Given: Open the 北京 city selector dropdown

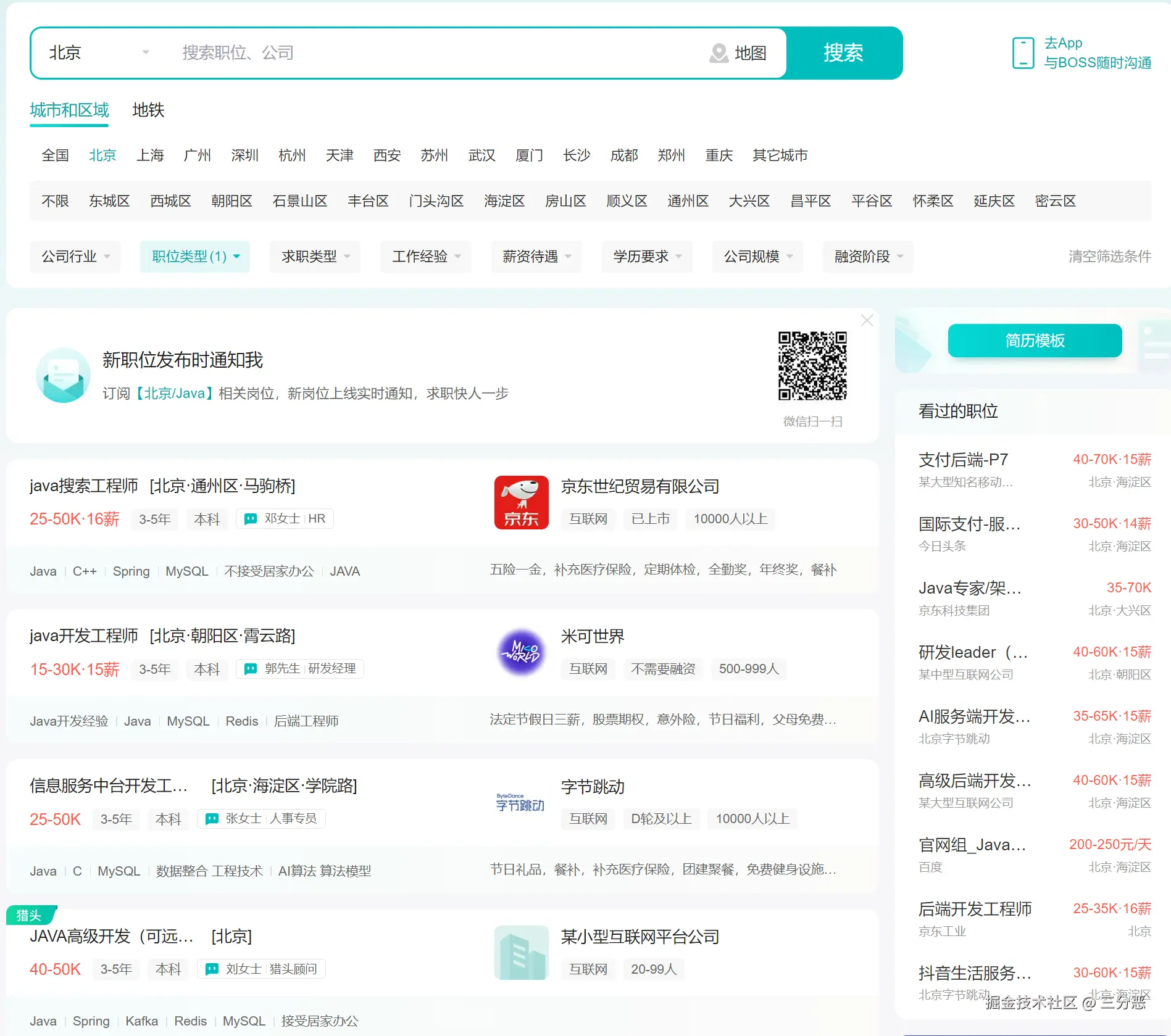Looking at the screenshot, I should pos(99,53).
